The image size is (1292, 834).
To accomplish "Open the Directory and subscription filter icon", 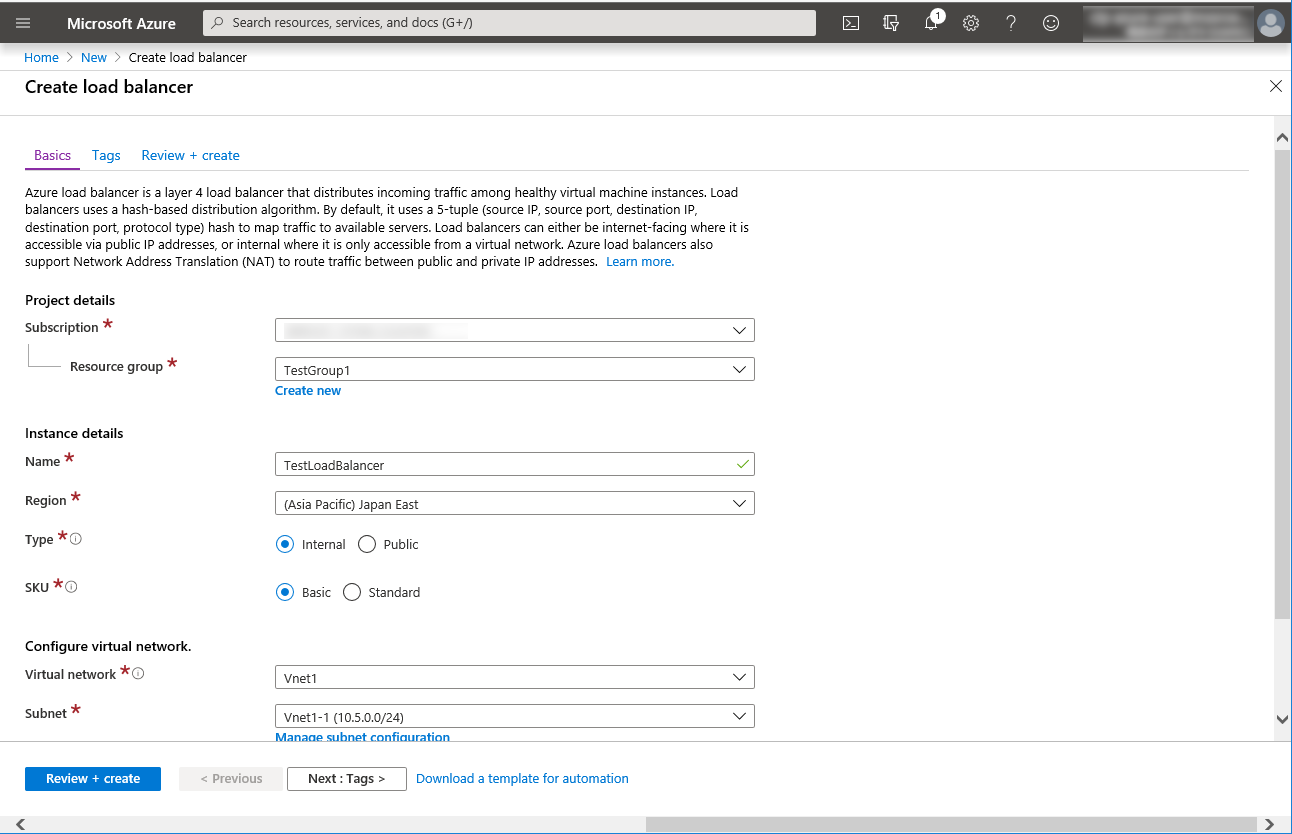I will click(x=890, y=22).
